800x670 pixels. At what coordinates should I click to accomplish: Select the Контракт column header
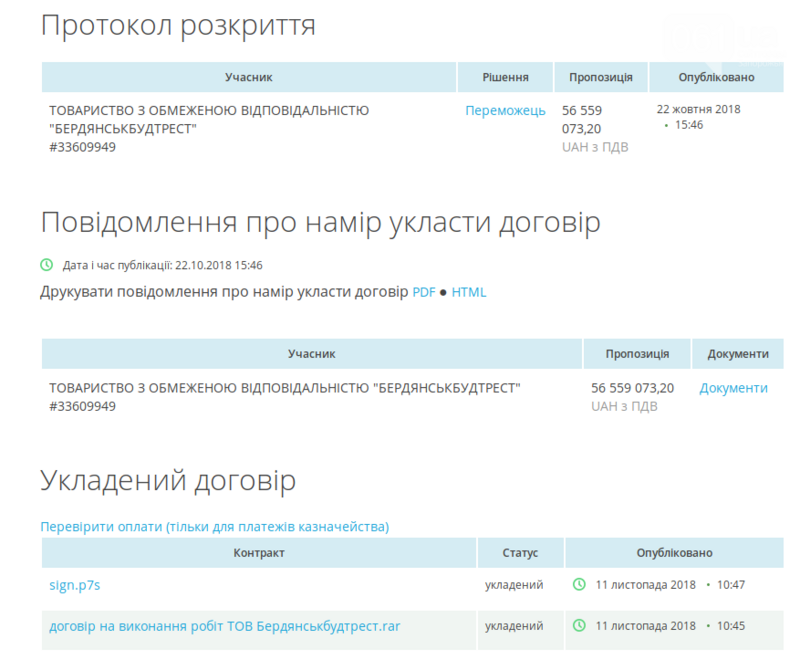click(258, 553)
